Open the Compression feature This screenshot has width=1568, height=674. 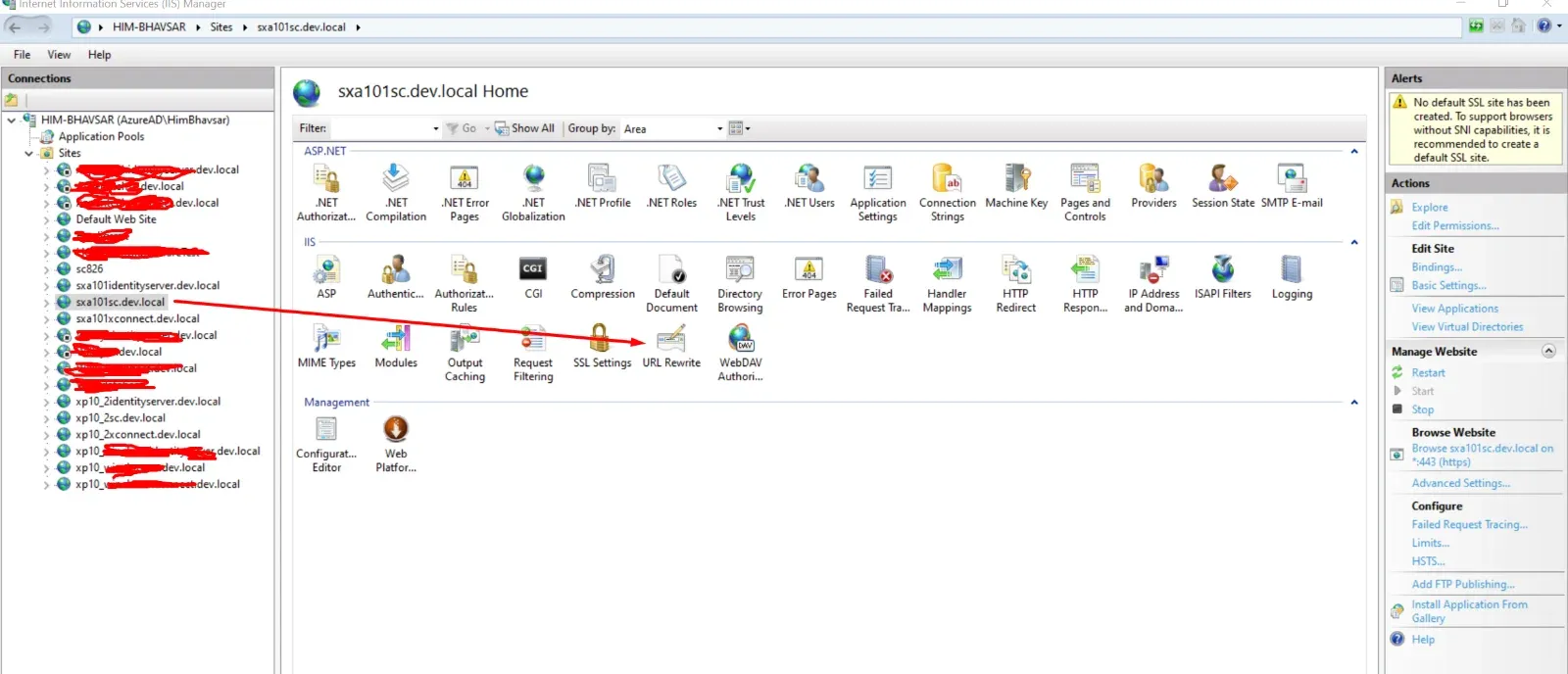coord(603,277)
